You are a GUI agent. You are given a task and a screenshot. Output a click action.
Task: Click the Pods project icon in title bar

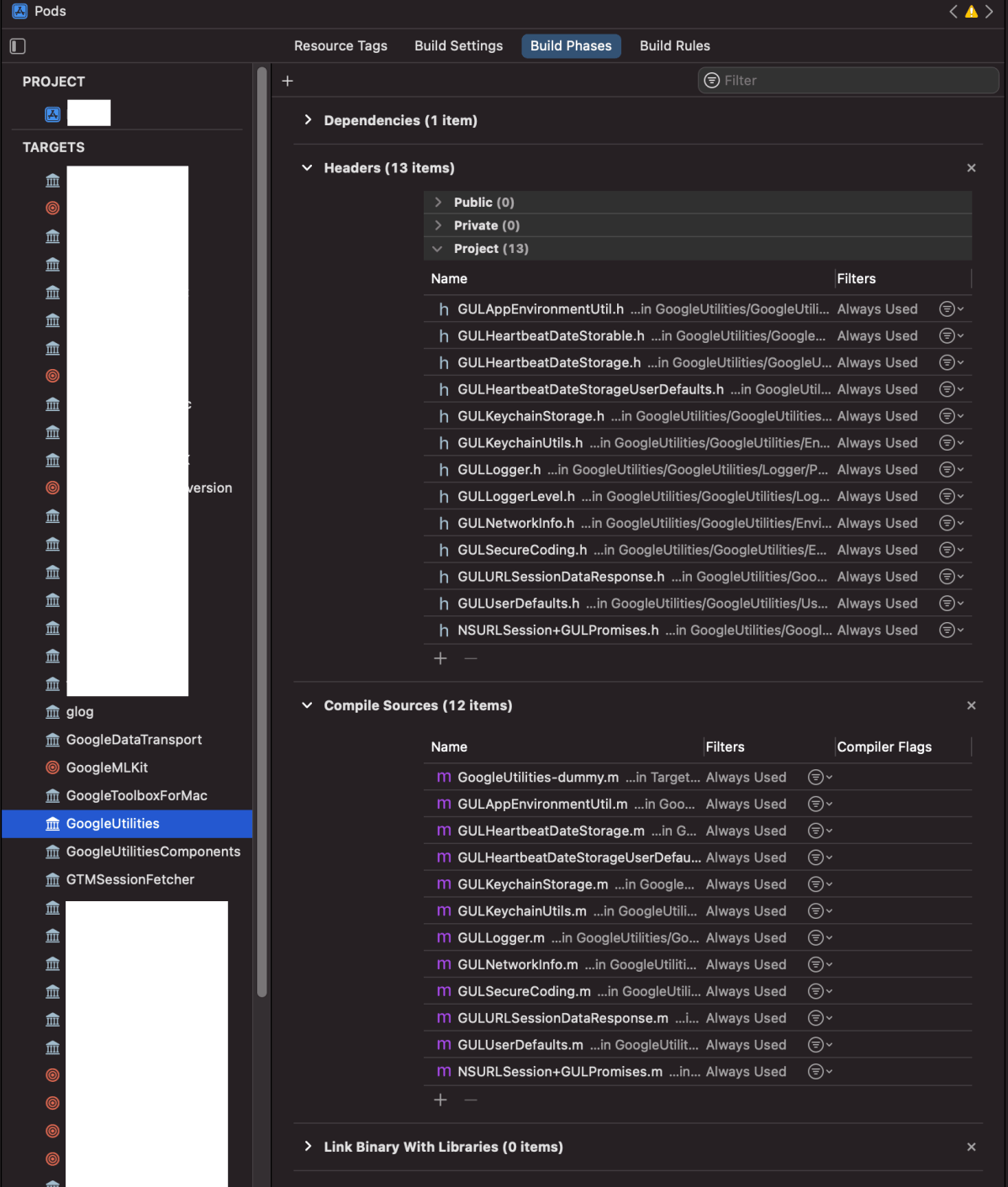tap(19, 12)
